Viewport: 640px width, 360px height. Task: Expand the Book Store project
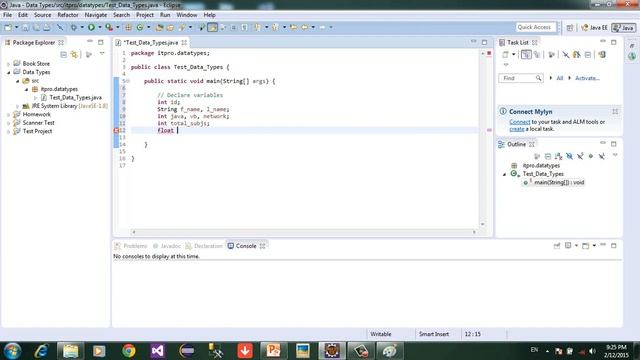[x=9, y=64]
